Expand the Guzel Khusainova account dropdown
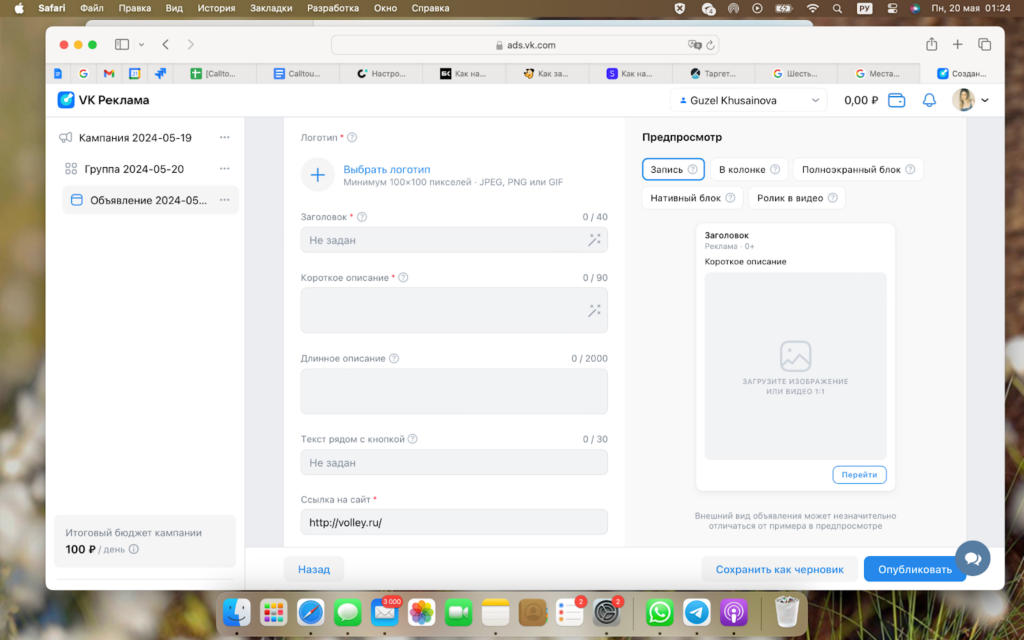The height and width of the screenshot is (640, 1024). [x=748, y=100]
